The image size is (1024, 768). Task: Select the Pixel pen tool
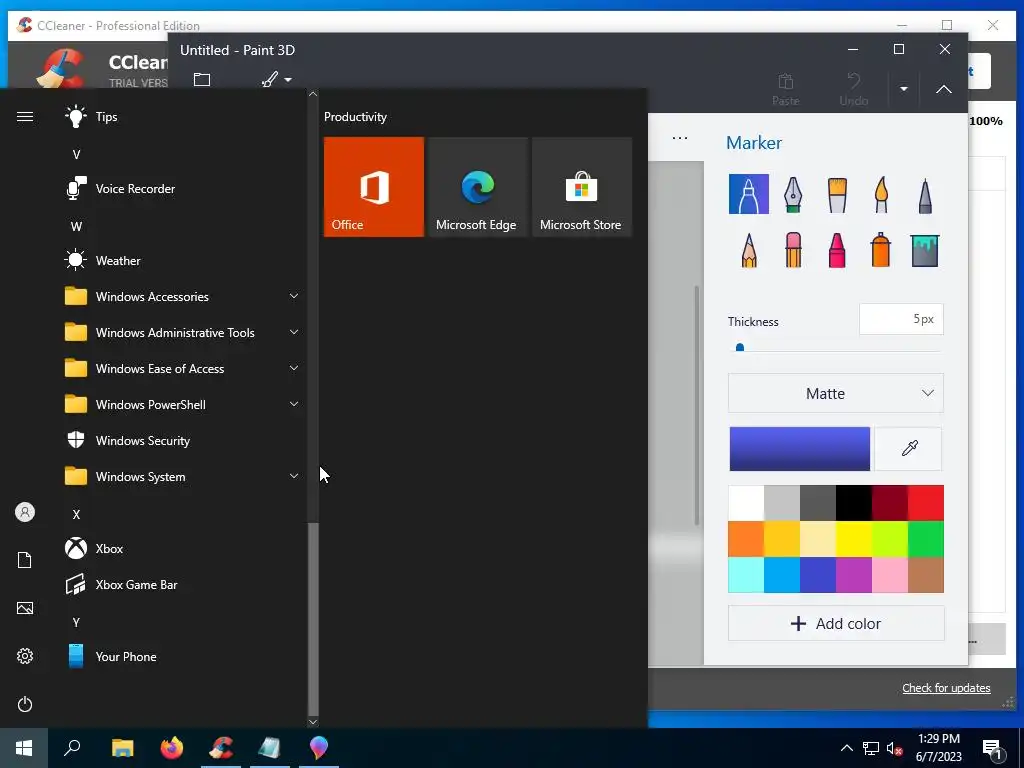click(x=925, y=195)
